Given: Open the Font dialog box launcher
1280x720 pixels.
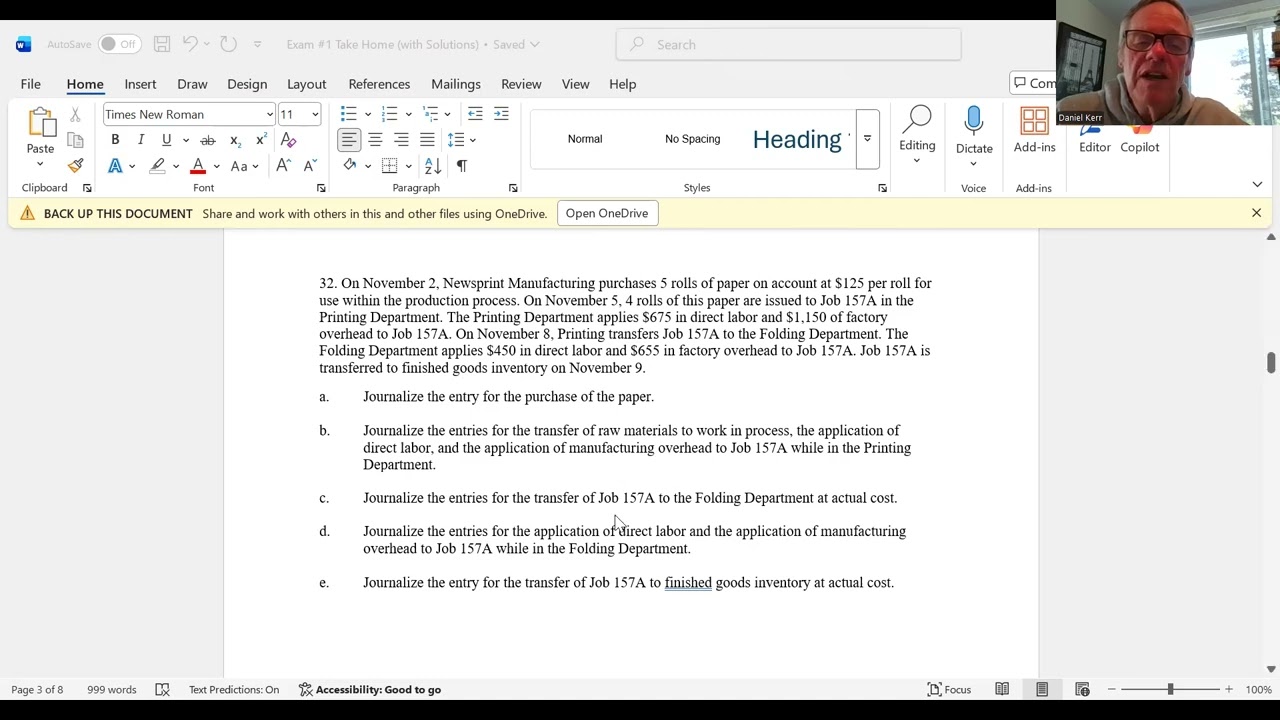Looking at the screenshot, I should (321, 188).
